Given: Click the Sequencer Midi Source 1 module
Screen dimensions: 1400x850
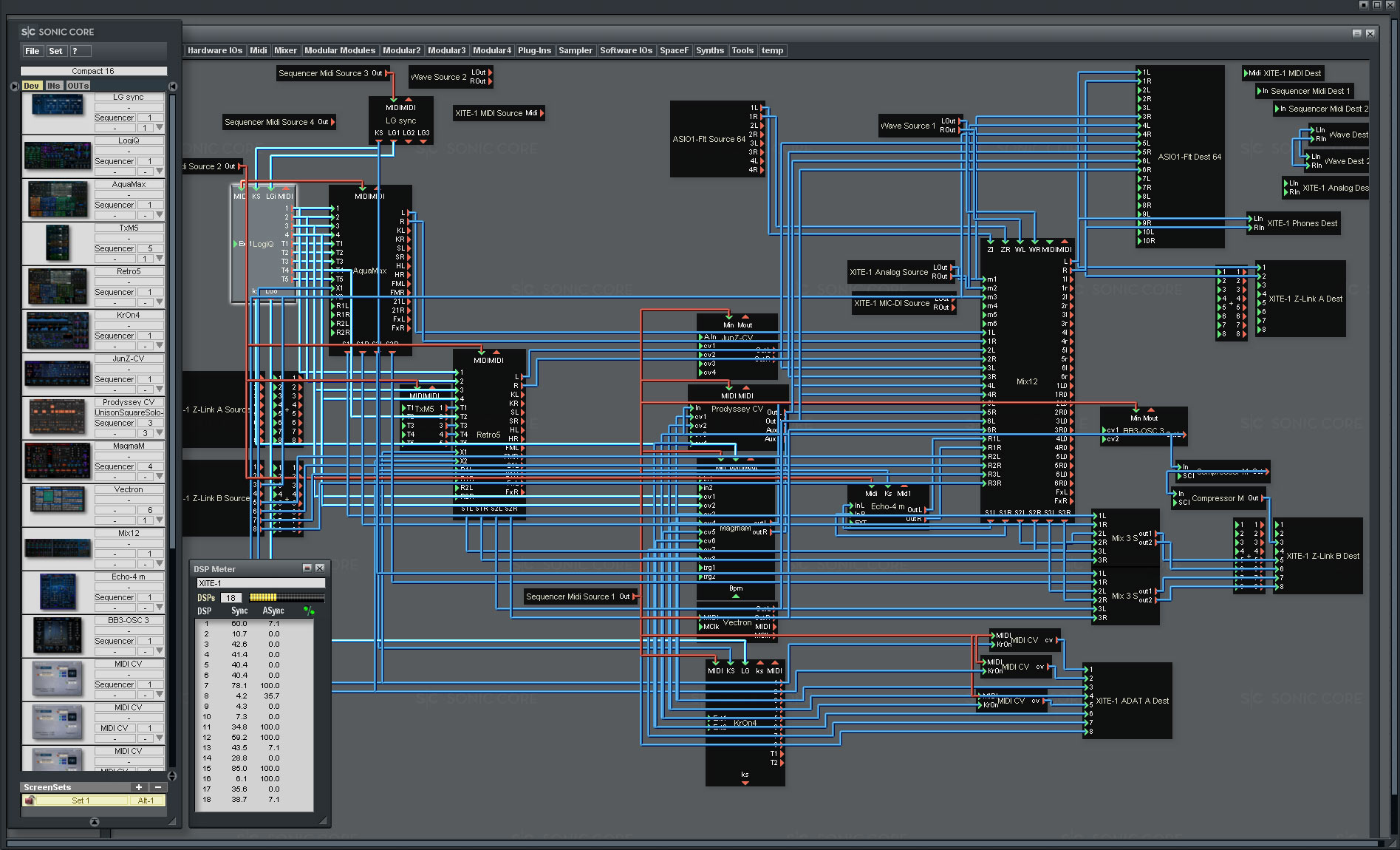Looking at the screenshot, I should (581, 596).
